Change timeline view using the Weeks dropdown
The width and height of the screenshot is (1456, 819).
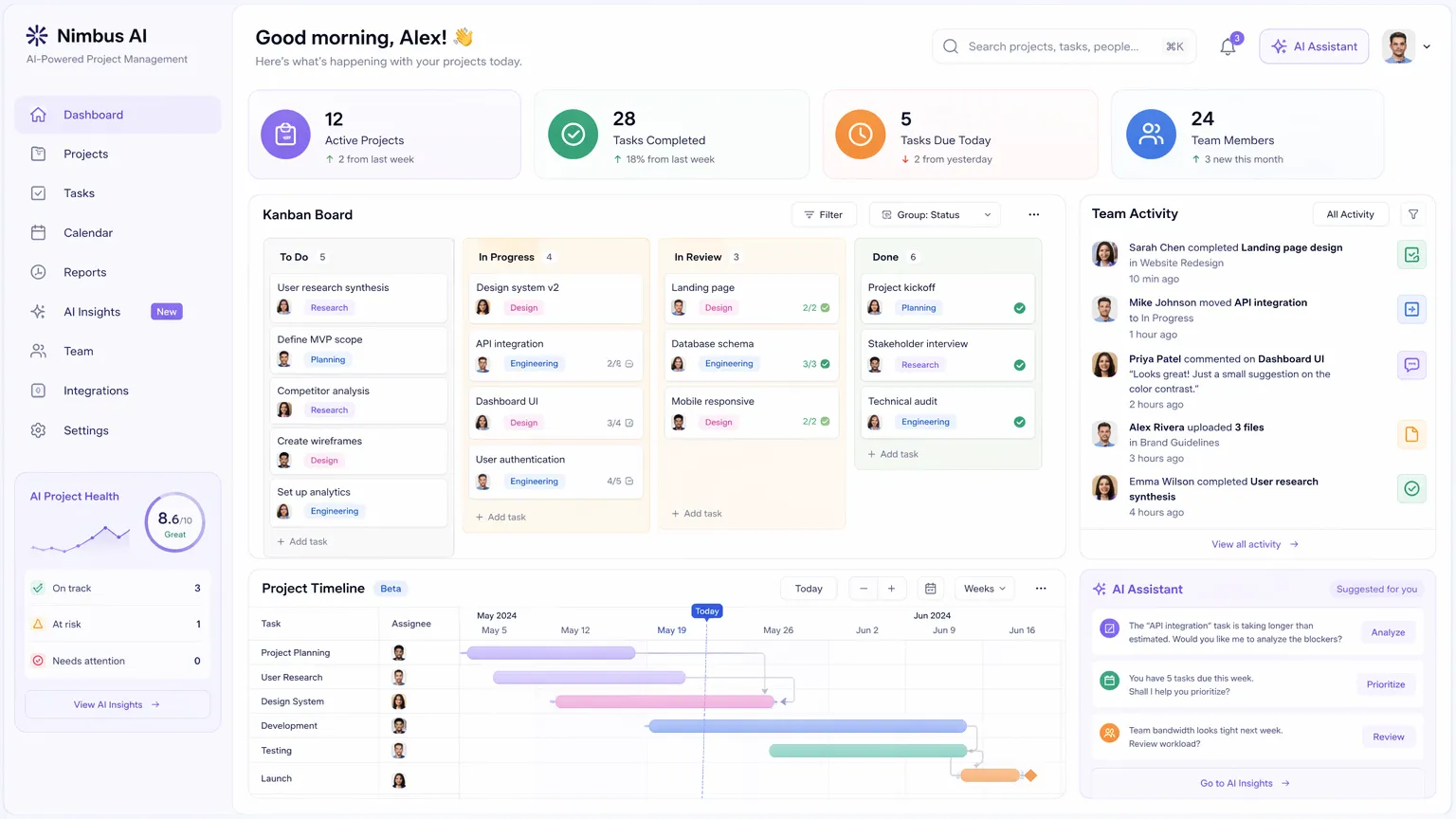point(983,589)
